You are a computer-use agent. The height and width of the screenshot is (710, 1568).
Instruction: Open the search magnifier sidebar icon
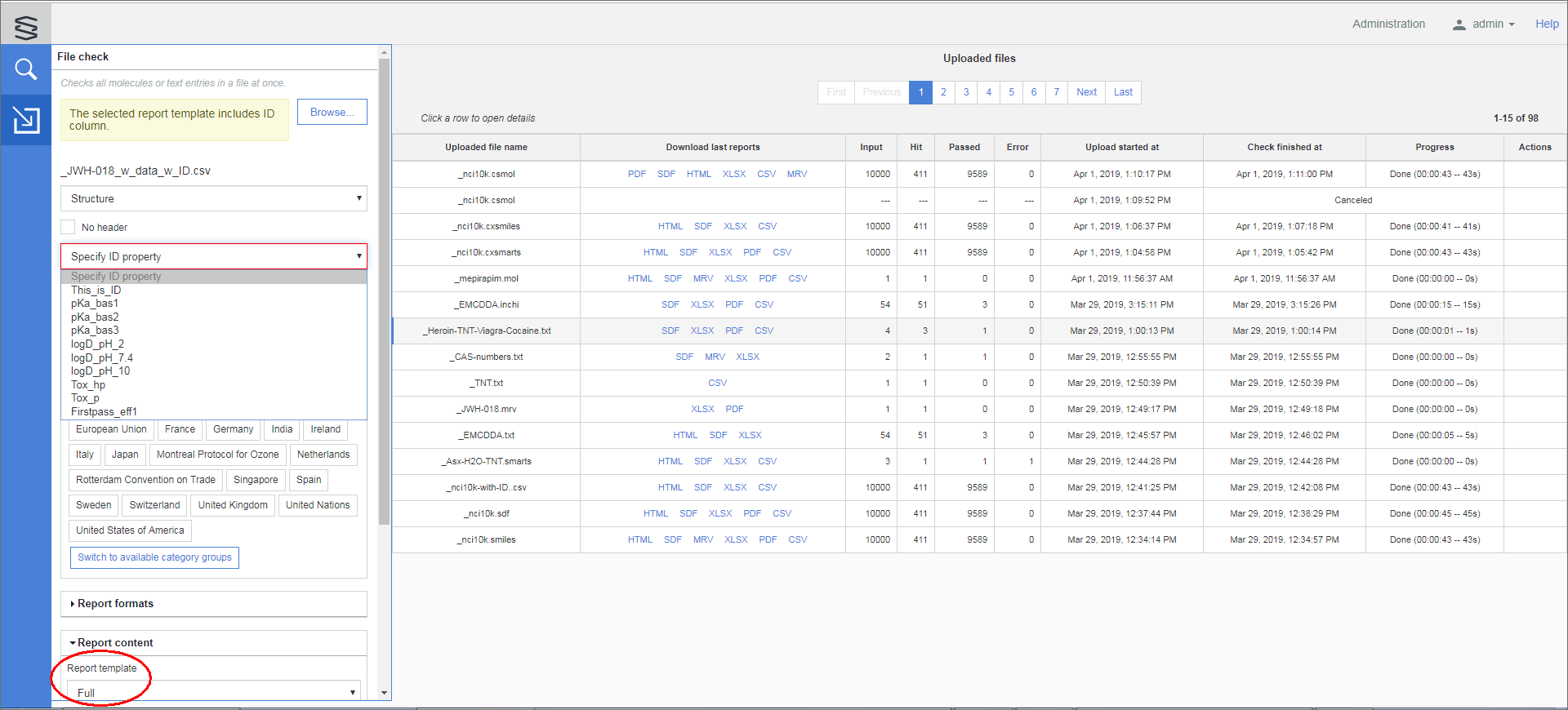pos(25,70)
